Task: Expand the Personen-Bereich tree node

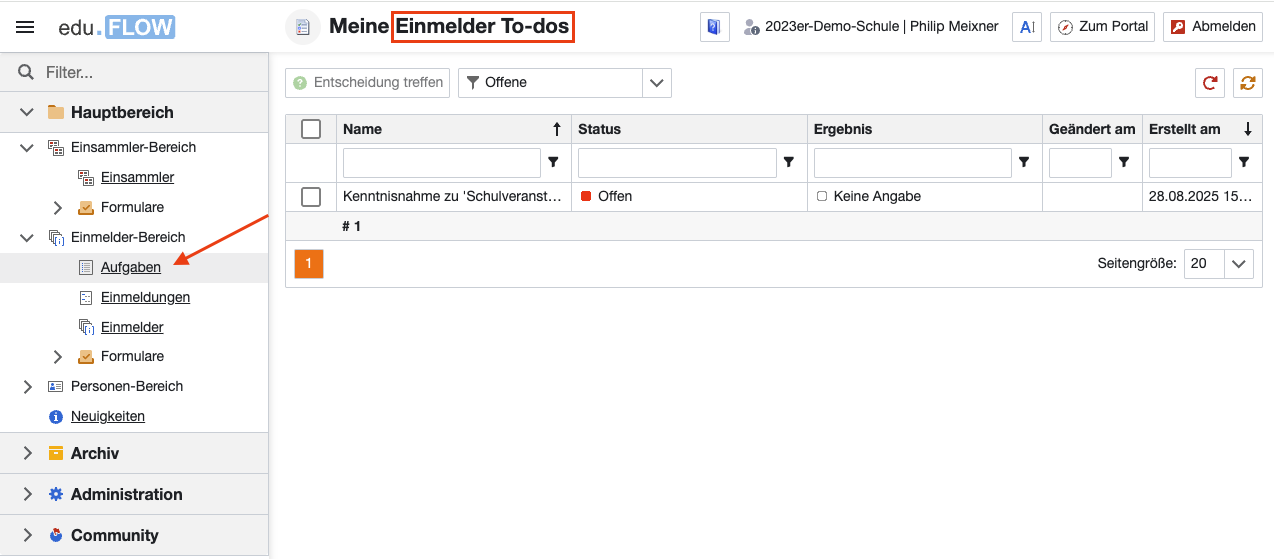Action: coord(28,386)
